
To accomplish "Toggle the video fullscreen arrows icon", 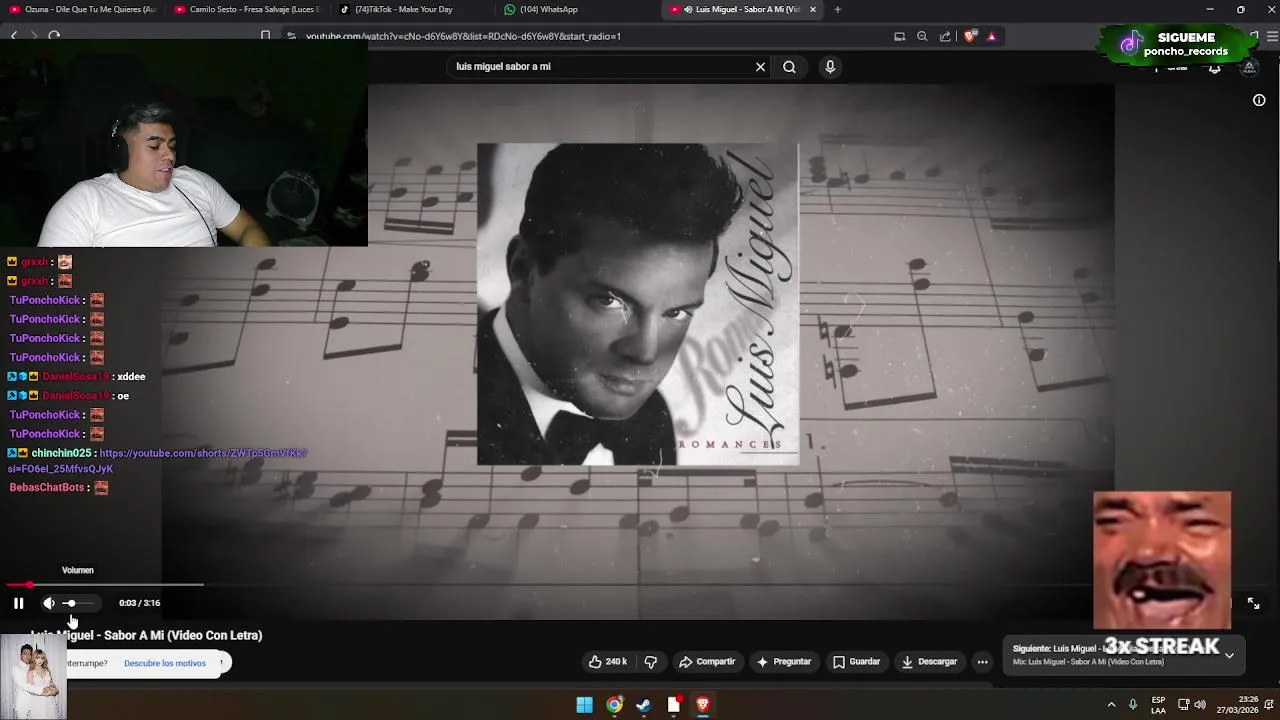I will [x=1253, y=603].
